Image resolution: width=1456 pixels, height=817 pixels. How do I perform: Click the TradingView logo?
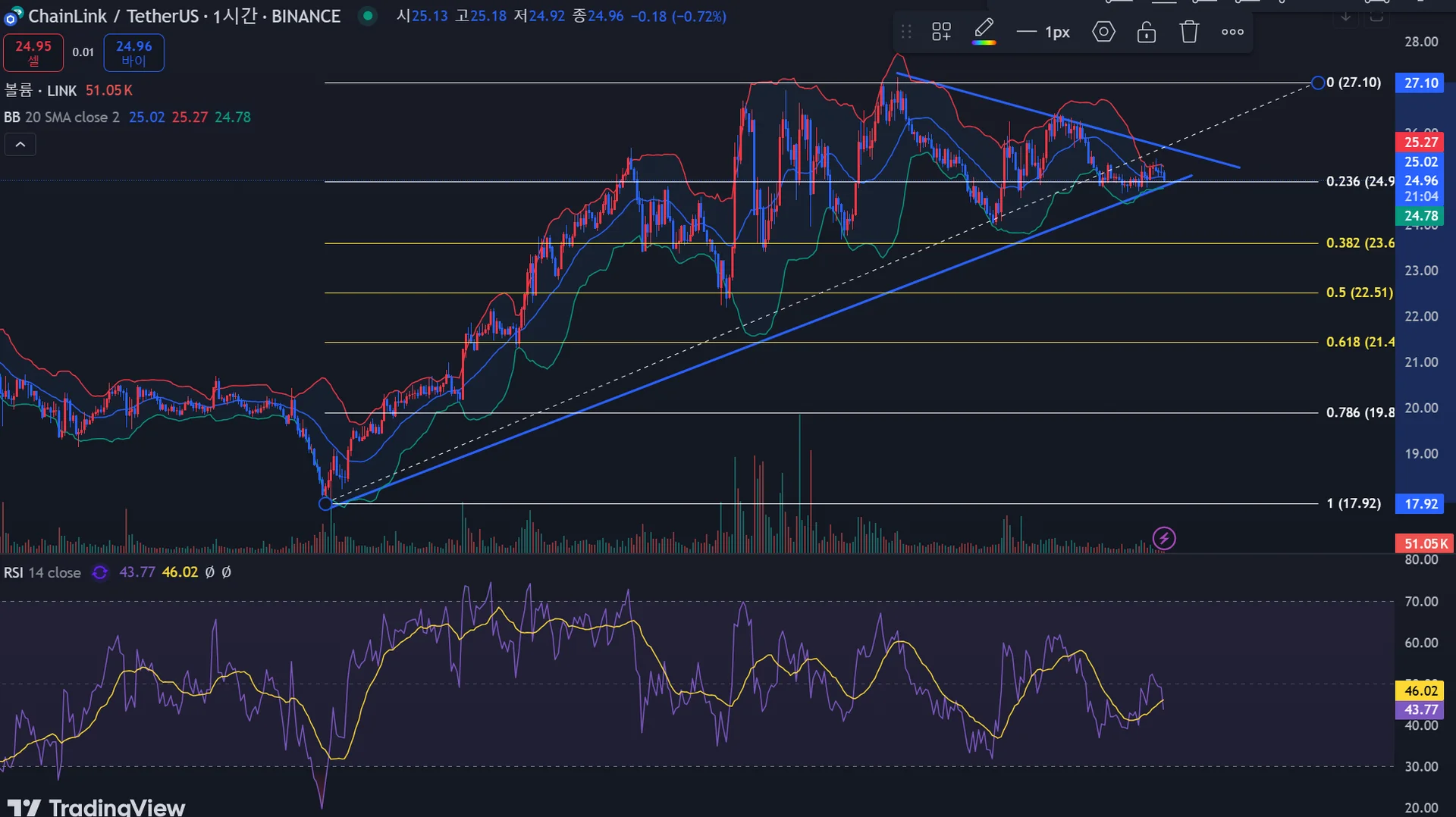click(x=96, y=806)
